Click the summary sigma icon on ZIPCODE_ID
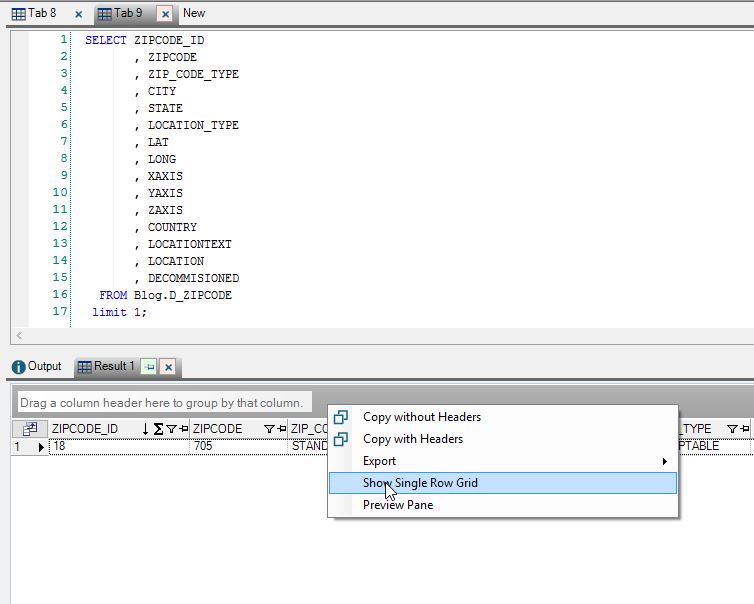 [x=158, y=428]
